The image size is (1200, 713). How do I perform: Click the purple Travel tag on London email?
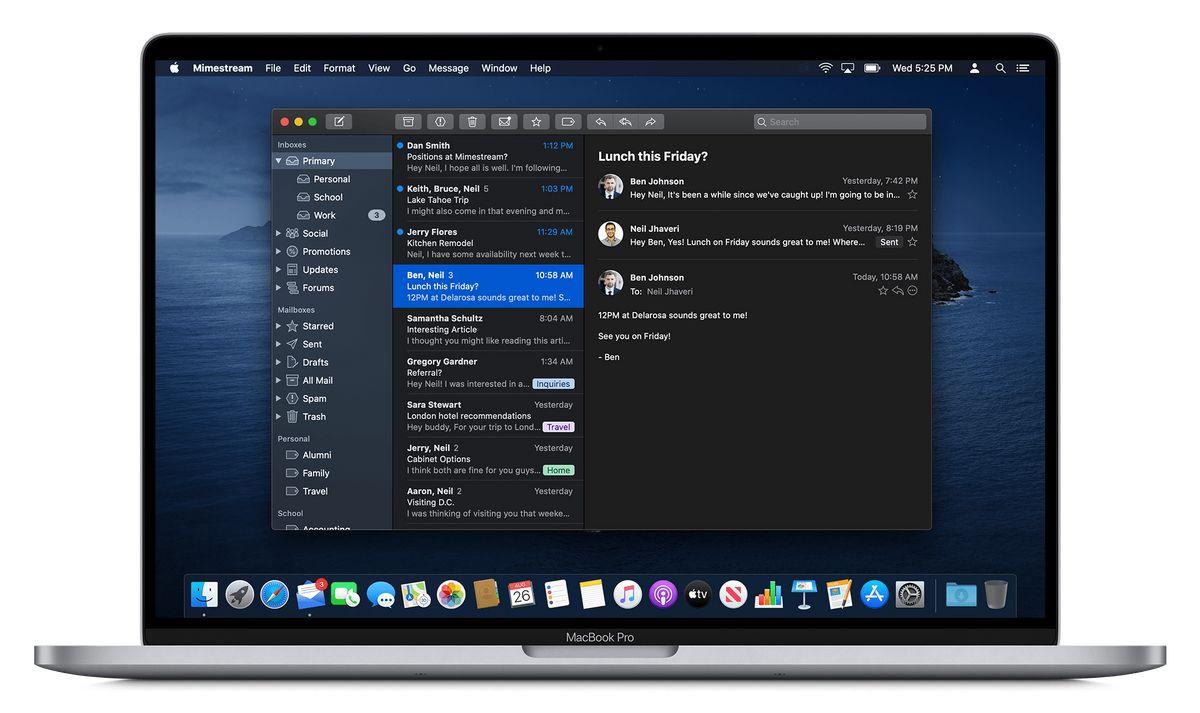pyautogui.click(x=558, y=427)
